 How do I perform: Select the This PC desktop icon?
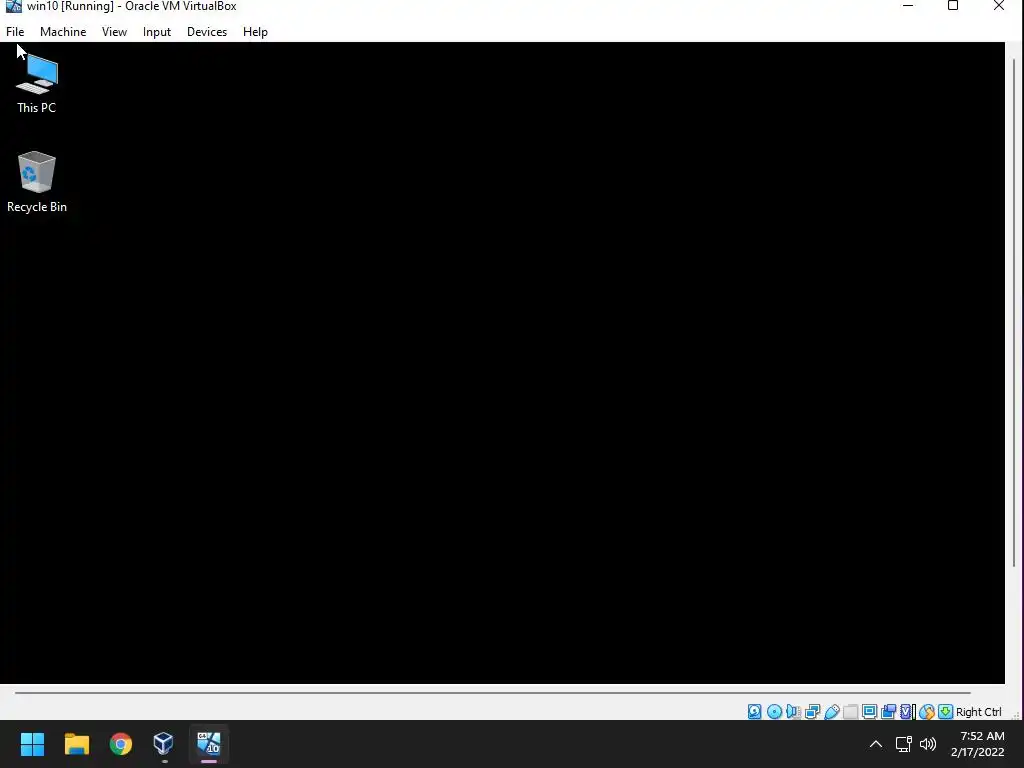(37, 84)
